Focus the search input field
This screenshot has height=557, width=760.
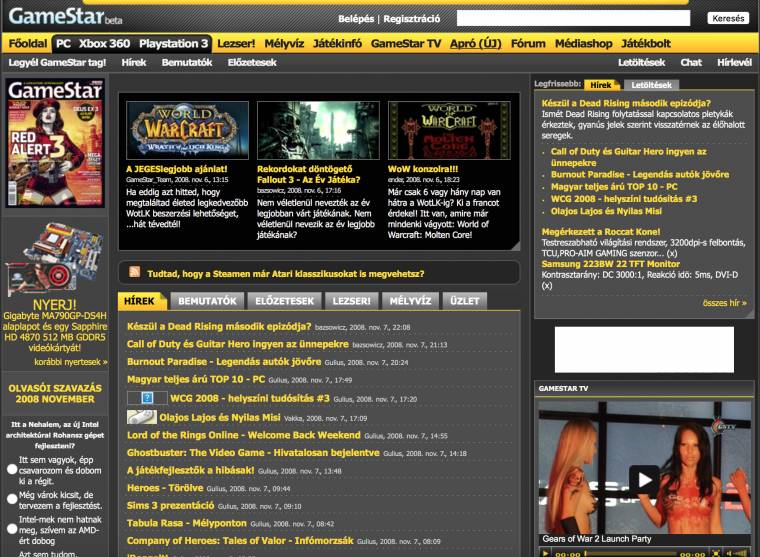point(573,18)
